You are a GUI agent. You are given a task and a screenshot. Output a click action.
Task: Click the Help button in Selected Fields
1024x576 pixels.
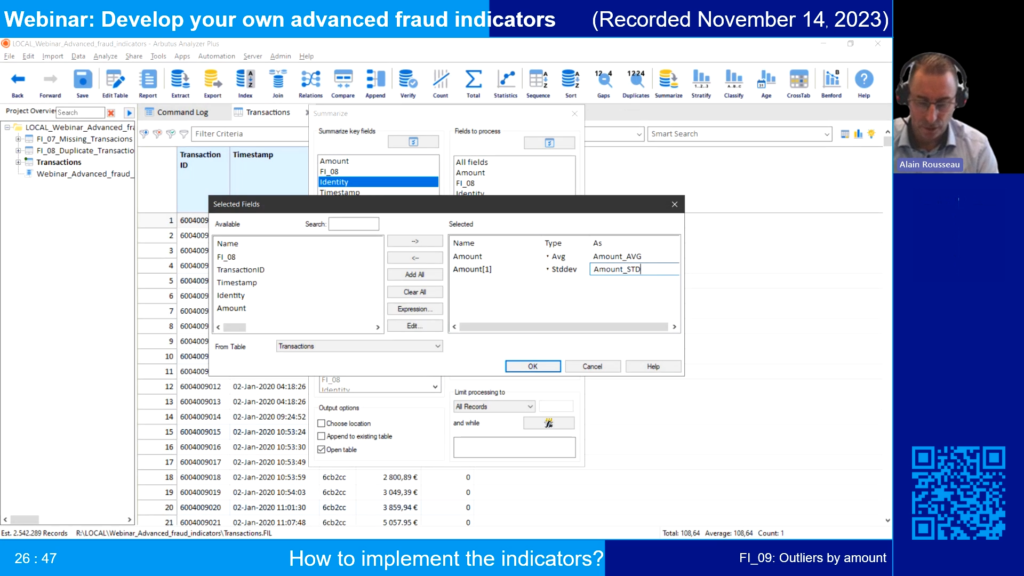pyautogui.click(x=653, y=366)
